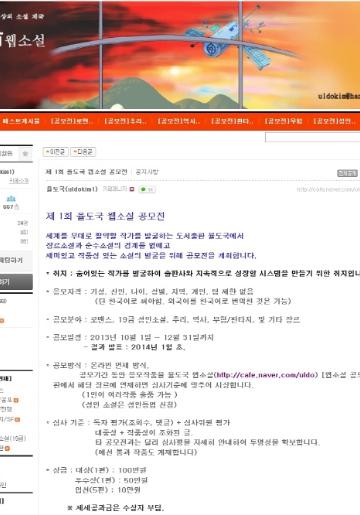Open the [공모전]추리.. menu tab
Viewport: 360px width, 515px height.
pos(125,121)
